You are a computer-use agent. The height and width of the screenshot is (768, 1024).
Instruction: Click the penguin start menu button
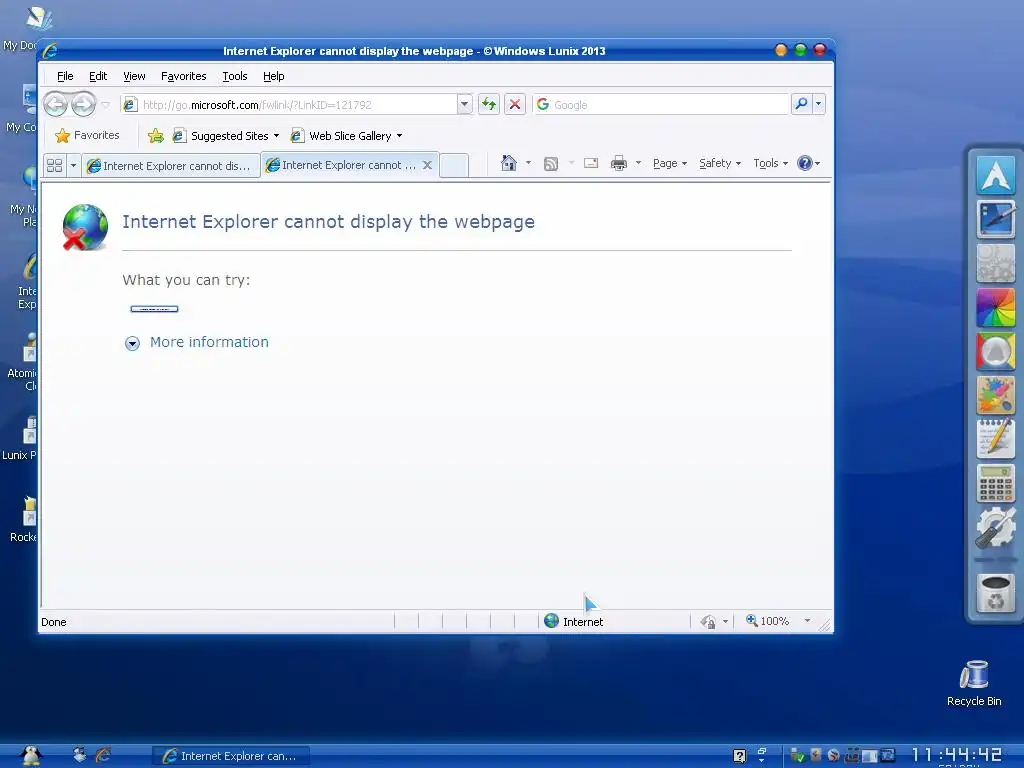[30, 756]
